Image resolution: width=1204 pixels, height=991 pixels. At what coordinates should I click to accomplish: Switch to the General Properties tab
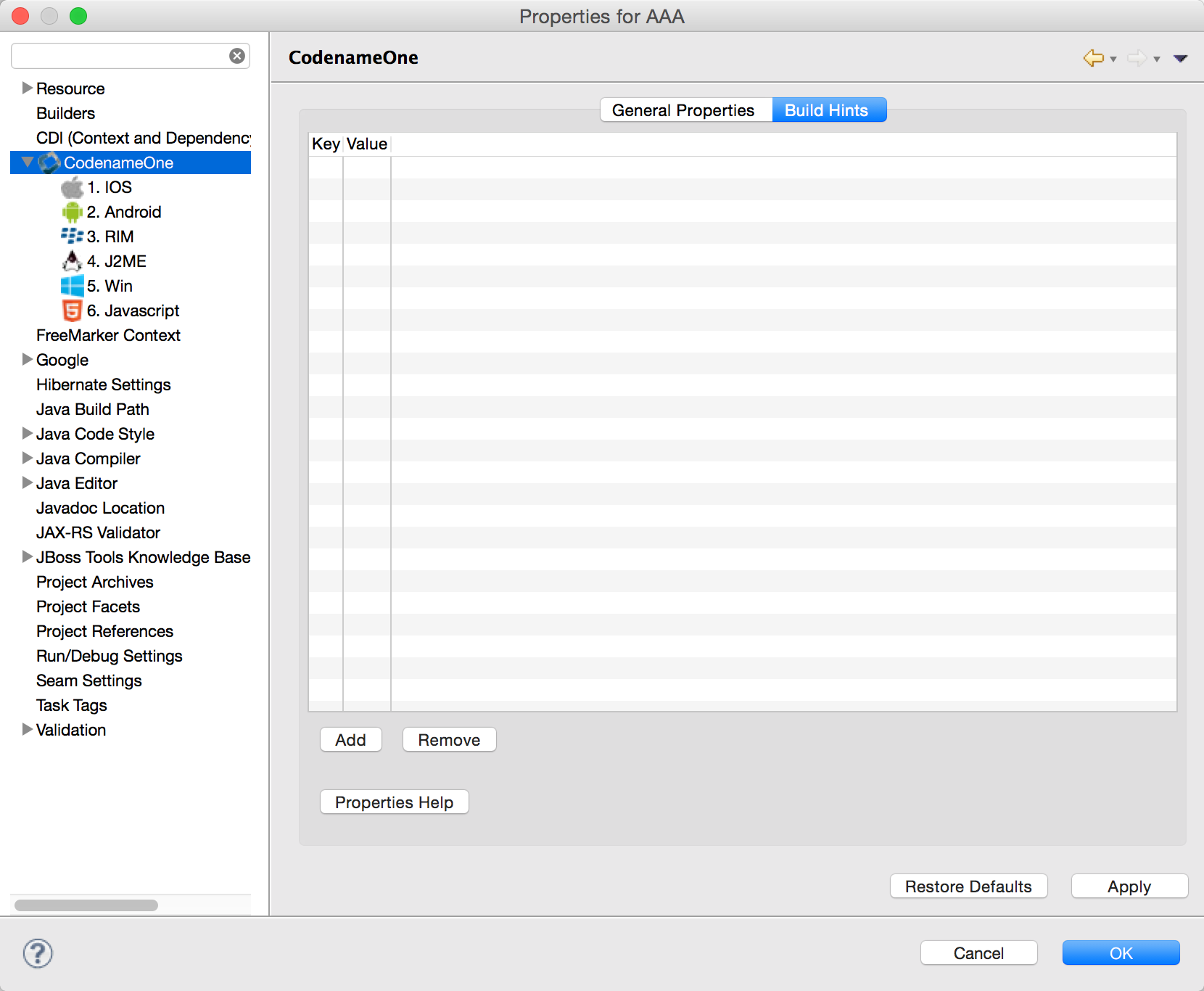point(686,110)
